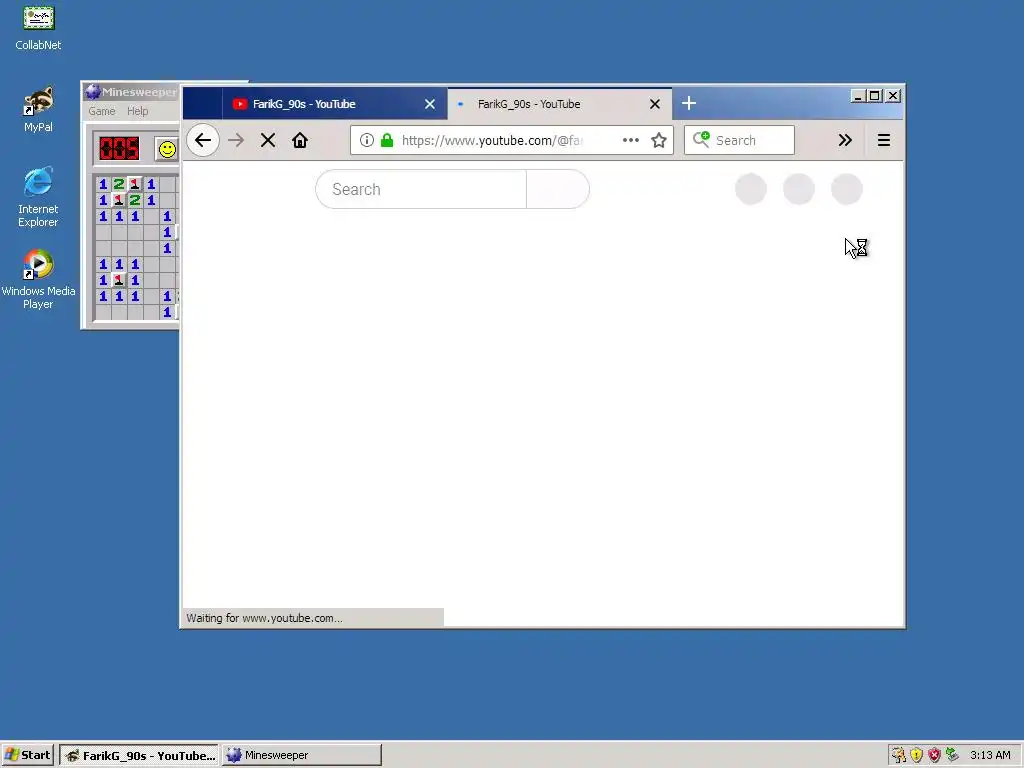The height and width of the screenshot is (768, 1024).
Task: Click the green-arrow safely remove hardware tray icon
Action: pyautogui.click(x=952, y=755)
